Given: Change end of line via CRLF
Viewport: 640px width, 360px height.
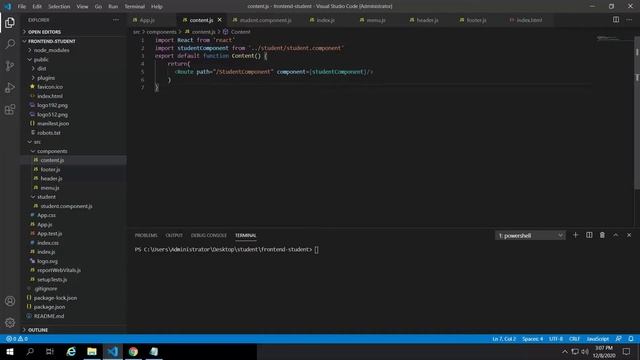Looking at the screenshot, I should pos(574,339).
